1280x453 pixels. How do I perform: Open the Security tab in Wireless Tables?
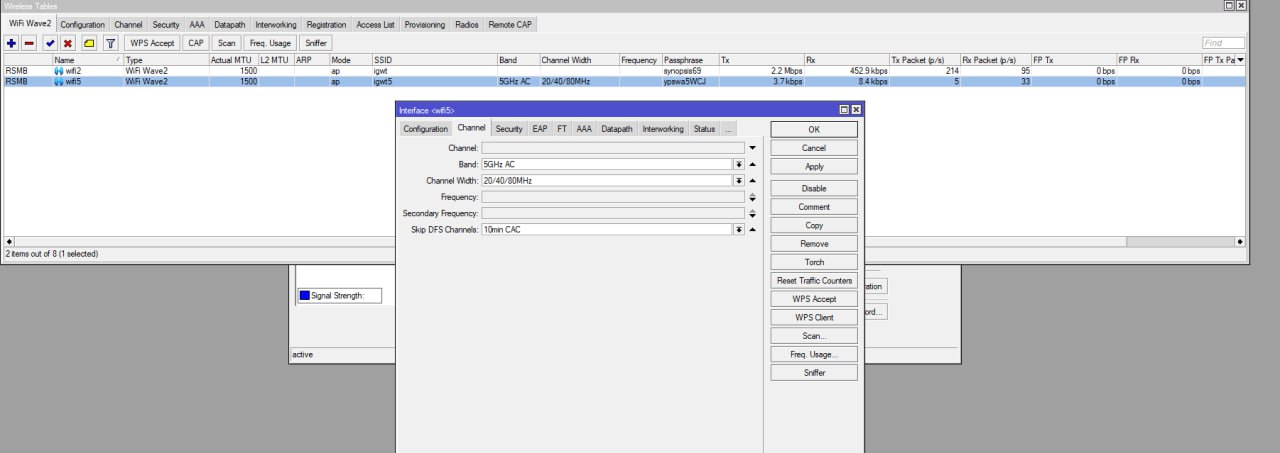[x=166, y=24]
